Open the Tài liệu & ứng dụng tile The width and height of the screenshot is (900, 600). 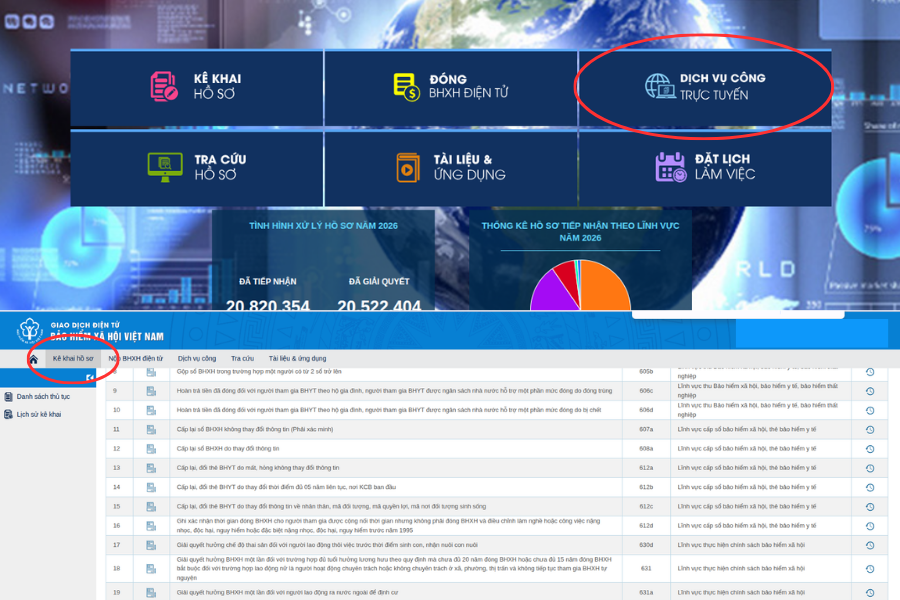point(451,168)
